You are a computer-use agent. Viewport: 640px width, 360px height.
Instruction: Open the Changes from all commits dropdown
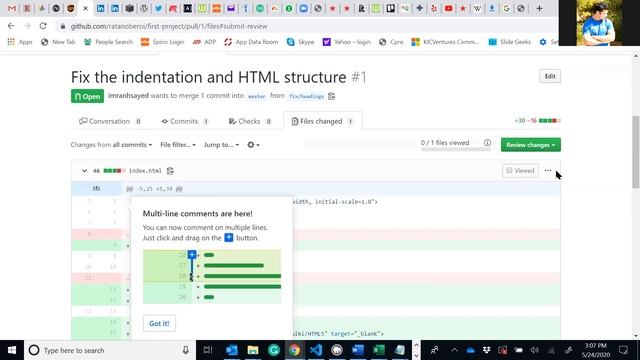111,145
